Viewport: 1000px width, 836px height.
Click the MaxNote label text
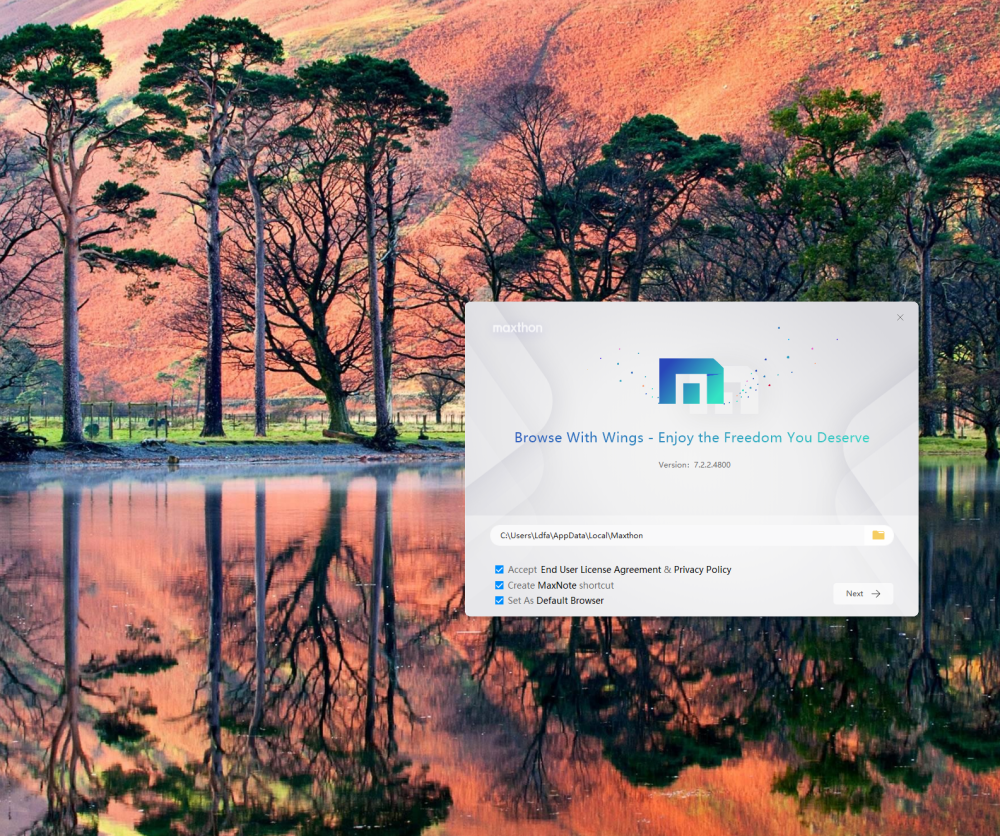[558, 585]
